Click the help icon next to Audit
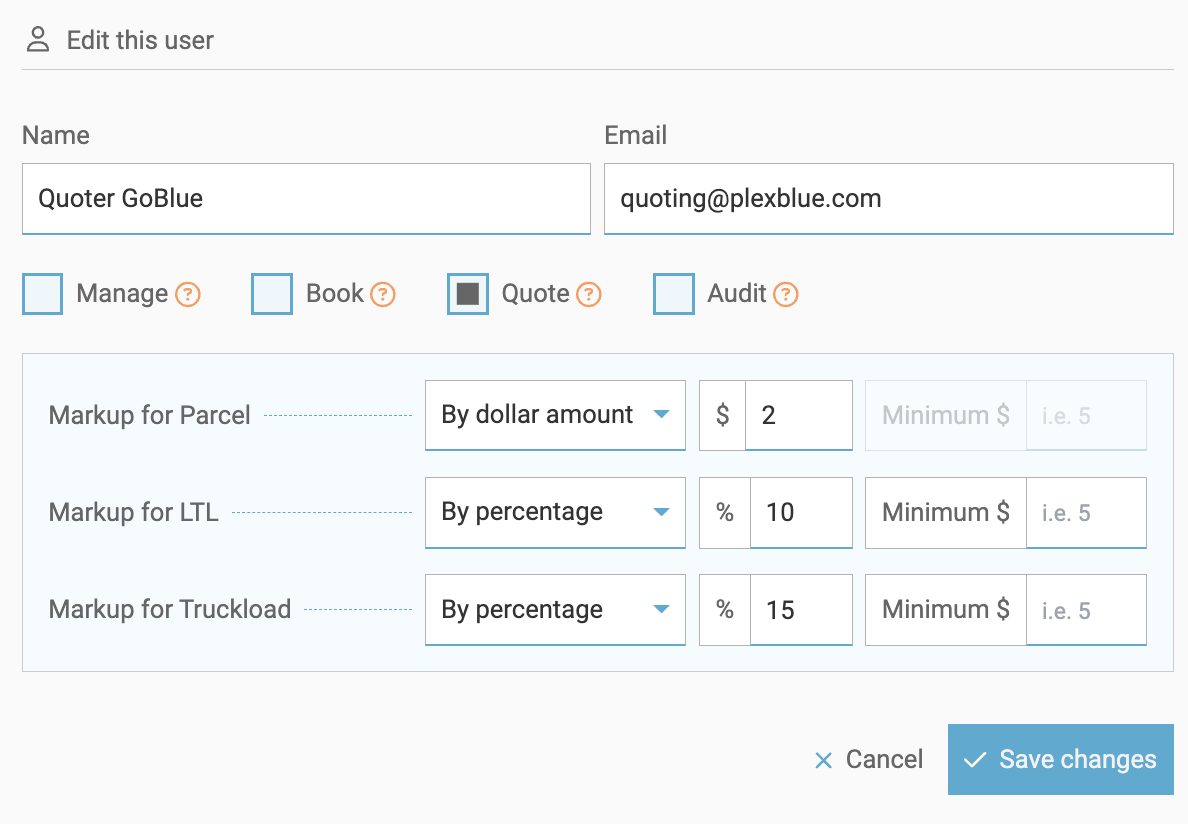Viewport: 1188px width, 824px height. tap(786, 294)
